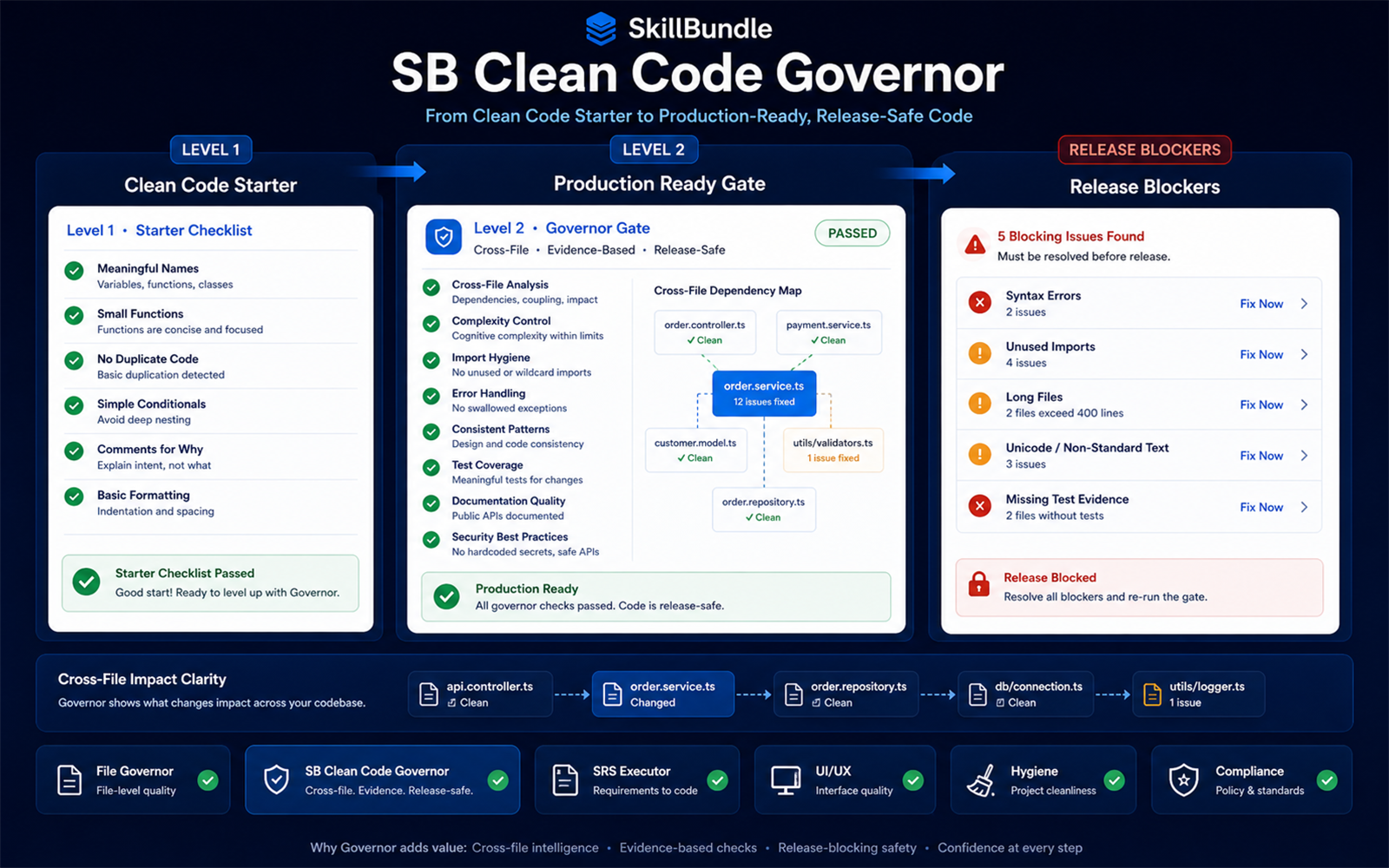Click the UI/UX monitor icon
Image resolution: width=1389 pixels, height=868 pixels.
[786, 780]
